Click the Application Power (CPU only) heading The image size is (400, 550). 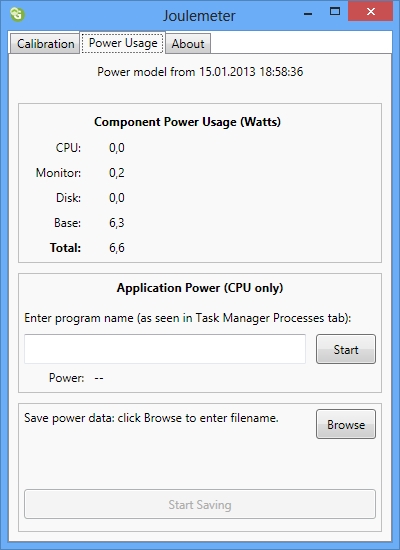click(x=200, y=288)
